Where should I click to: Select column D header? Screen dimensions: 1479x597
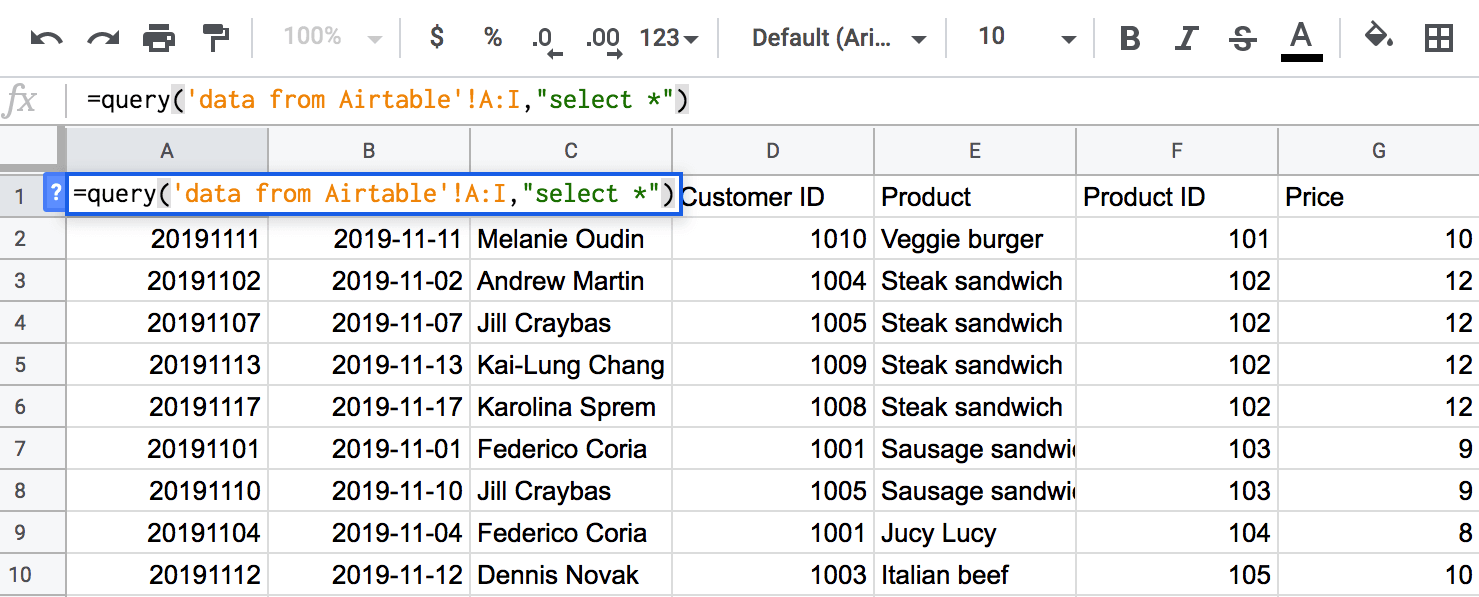click(x=773, y=151)
